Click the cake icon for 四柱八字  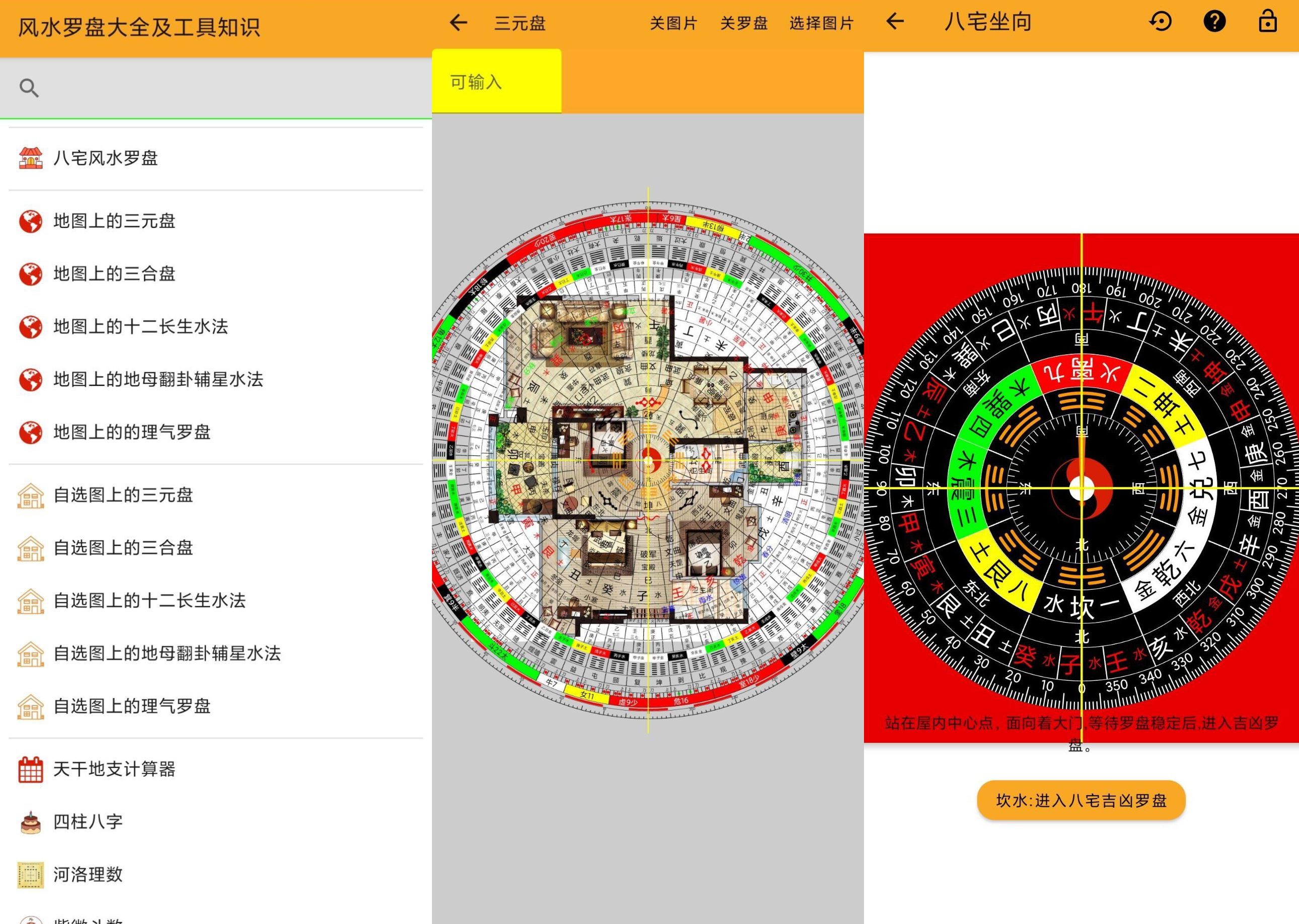point(31,822)
